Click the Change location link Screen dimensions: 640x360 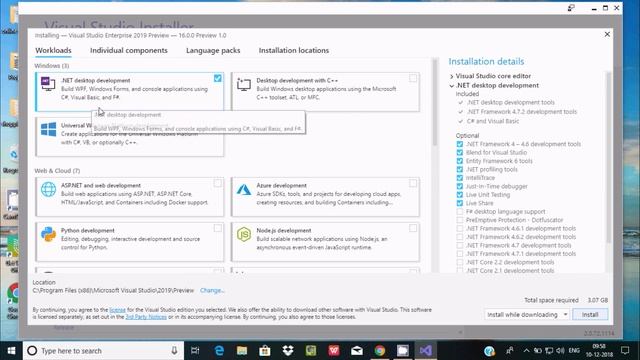[x=212, y=290]
